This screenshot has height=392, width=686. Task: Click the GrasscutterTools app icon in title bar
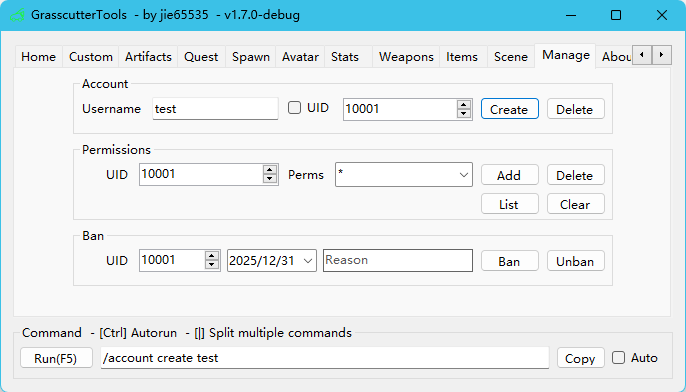(x=17, y=15)
